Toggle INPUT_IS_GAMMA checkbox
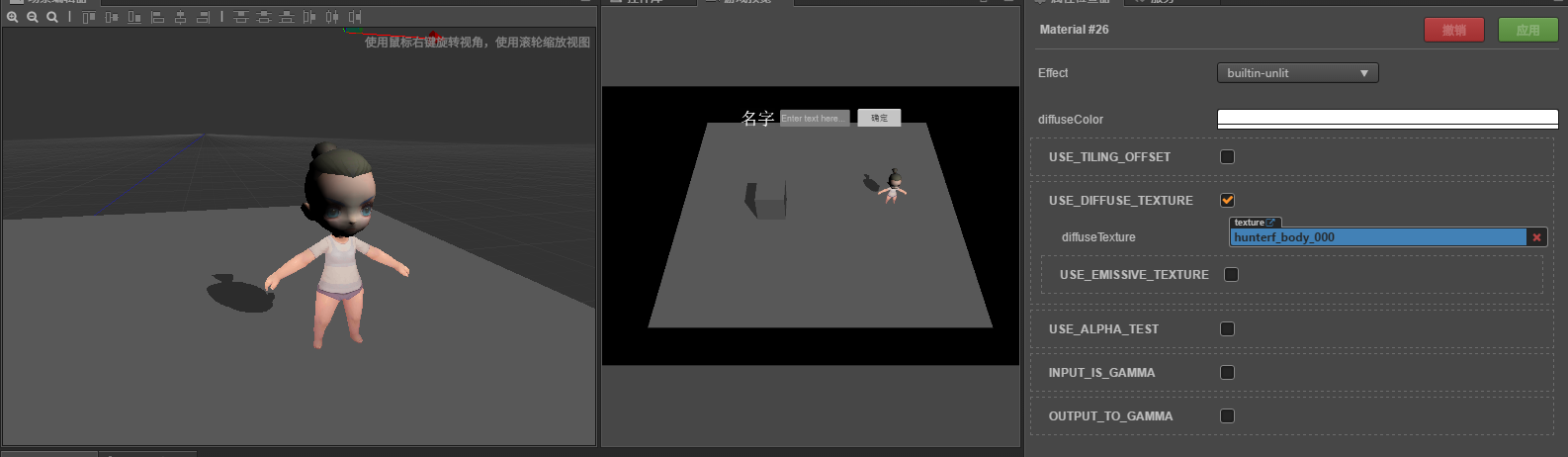The image size is (1568, 457). coord(1227,372)
